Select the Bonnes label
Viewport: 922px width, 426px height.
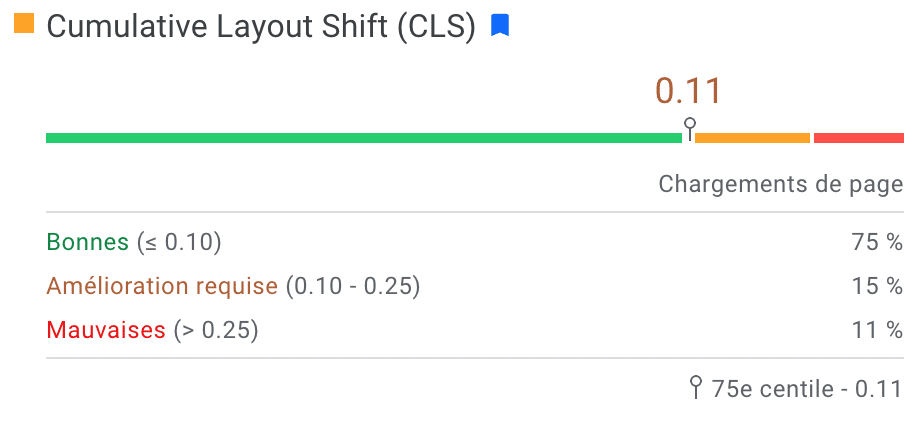coord(87,242)
